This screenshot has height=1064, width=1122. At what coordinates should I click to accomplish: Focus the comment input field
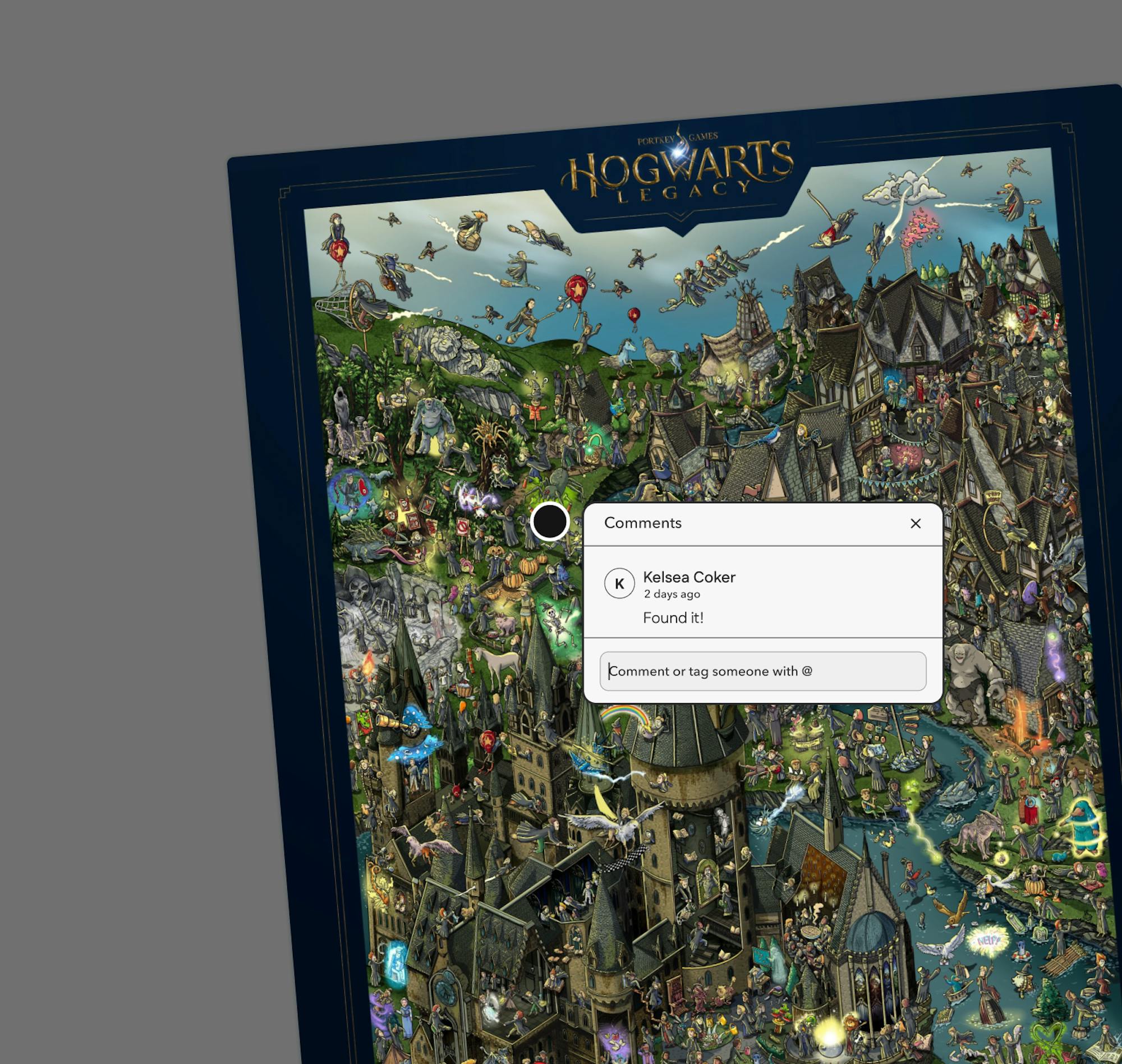coord(763,671)
